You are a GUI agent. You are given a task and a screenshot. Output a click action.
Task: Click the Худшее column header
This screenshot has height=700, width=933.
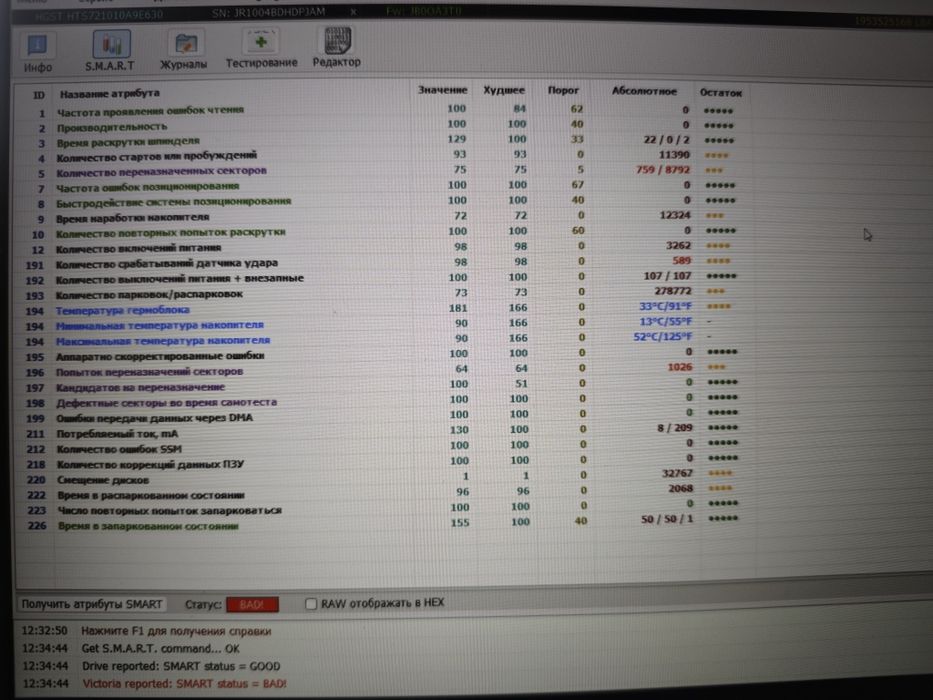coord(504,90)
